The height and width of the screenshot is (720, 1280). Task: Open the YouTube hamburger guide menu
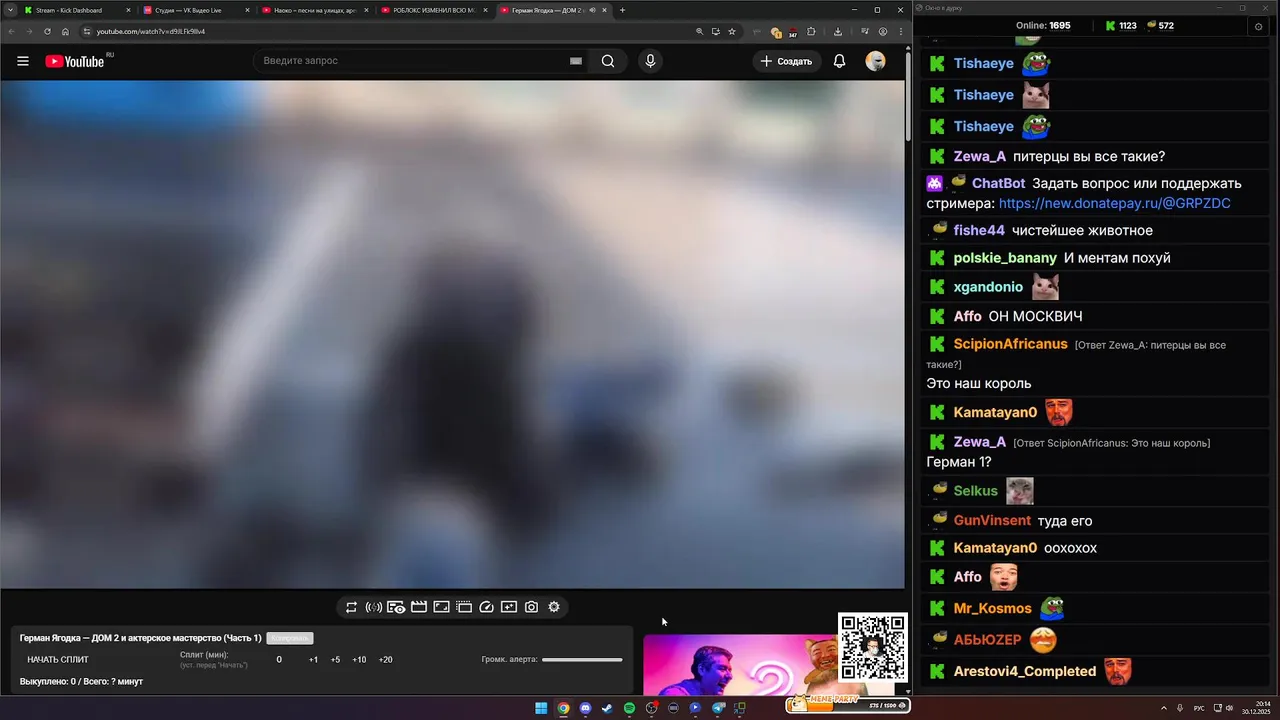click(x=23, y=61)
